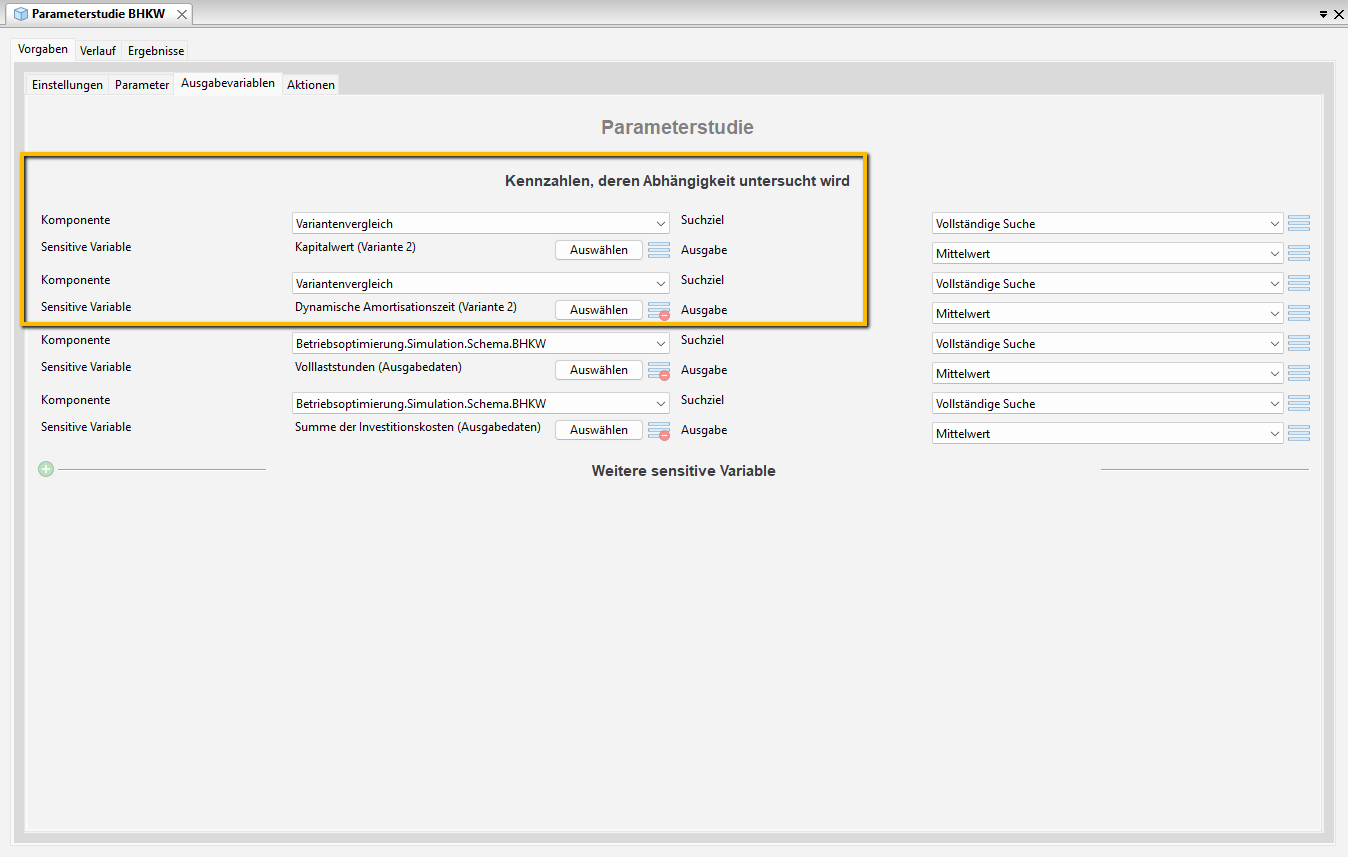Remove Summe der Investitionskosten via red minus icon
The height and width of the screenshot is (857, 1348).
click(664, 435)
